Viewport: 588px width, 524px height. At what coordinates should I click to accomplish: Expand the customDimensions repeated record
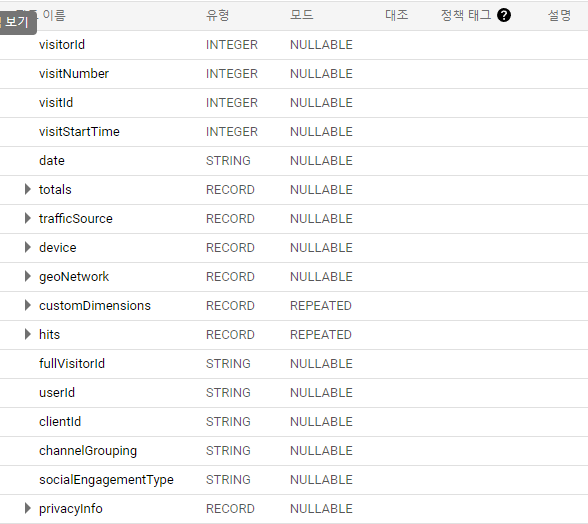[x=27, y=305]
